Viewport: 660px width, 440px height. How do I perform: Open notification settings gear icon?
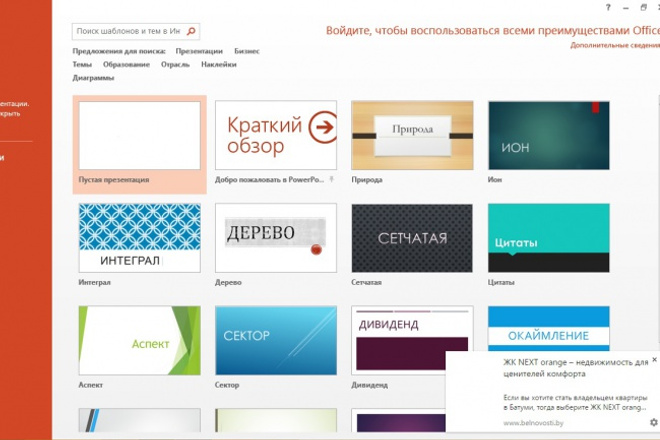pyautogui.click(x=653, y=422)
